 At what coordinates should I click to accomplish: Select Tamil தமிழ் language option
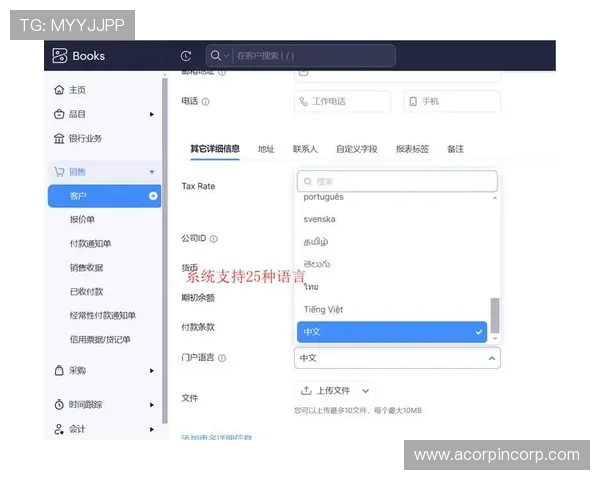pyautogui.click(x=316, y=242)
